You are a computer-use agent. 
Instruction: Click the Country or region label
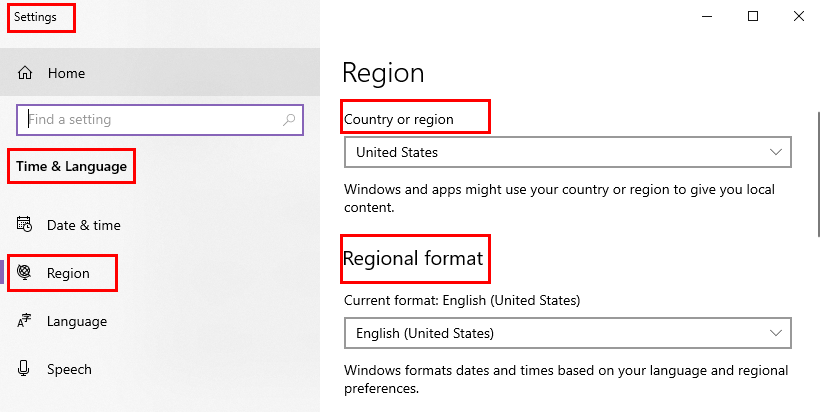[399, 120]
